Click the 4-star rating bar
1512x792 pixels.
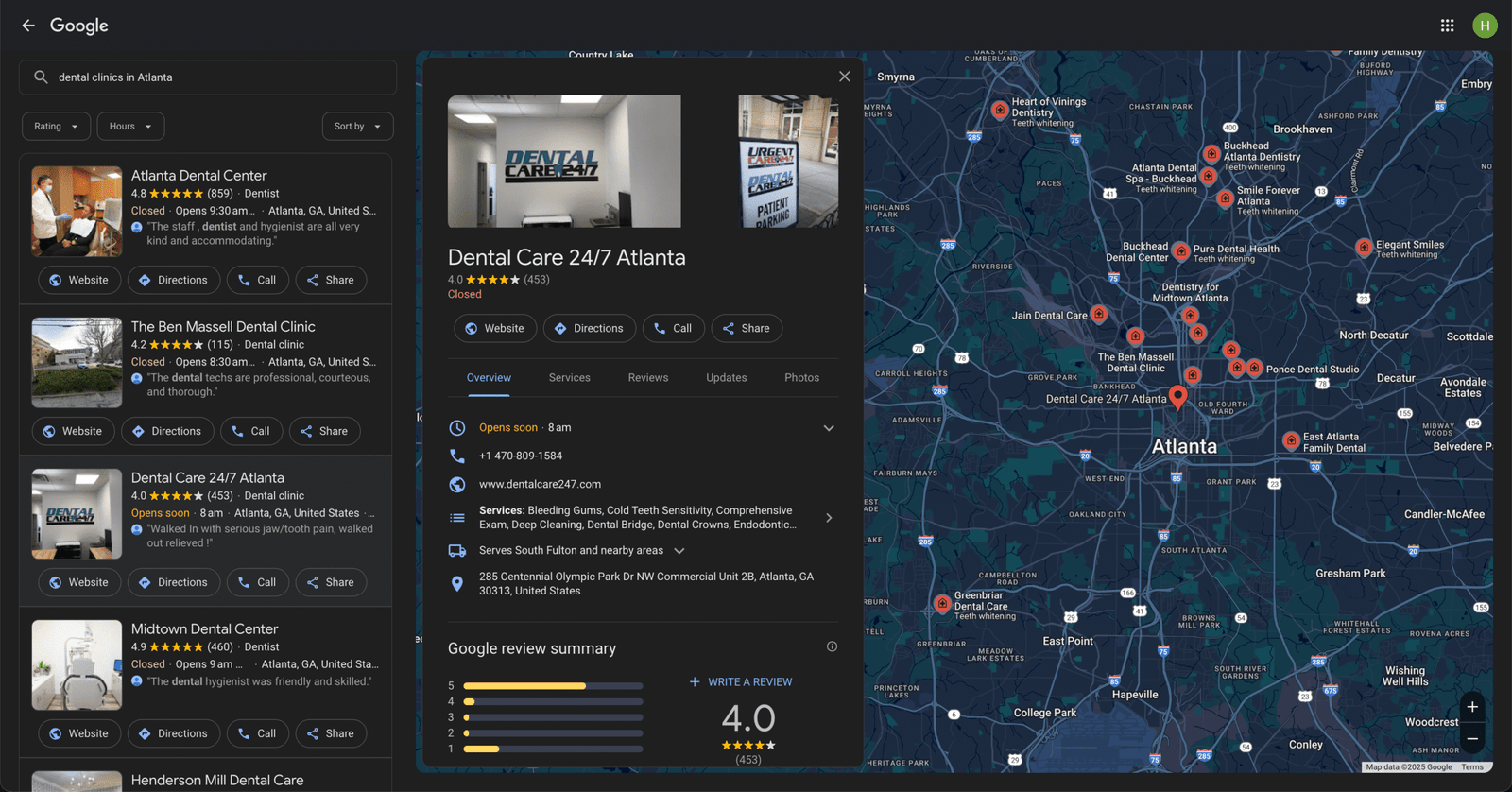[553, 701]
